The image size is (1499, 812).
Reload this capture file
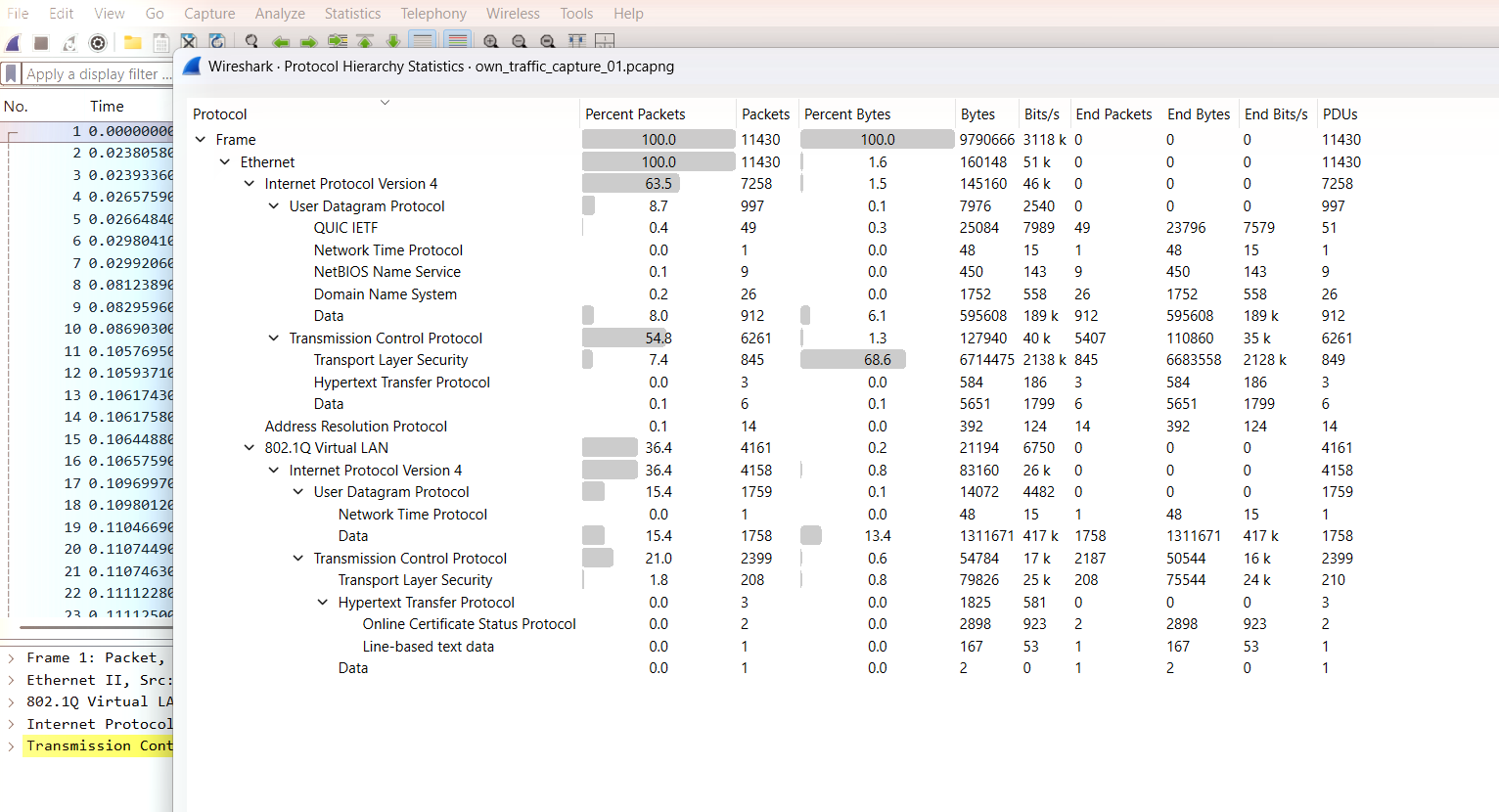click(217, 41)
